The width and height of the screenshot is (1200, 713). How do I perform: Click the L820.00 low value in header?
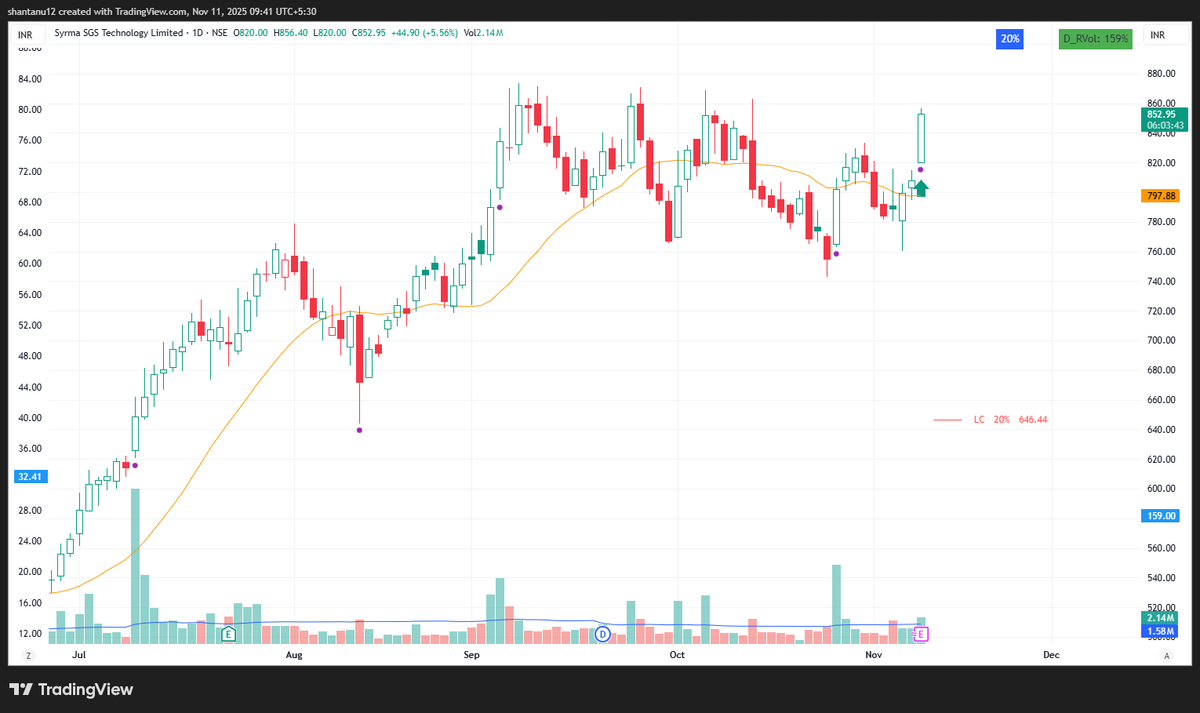(x=330, y=33)
